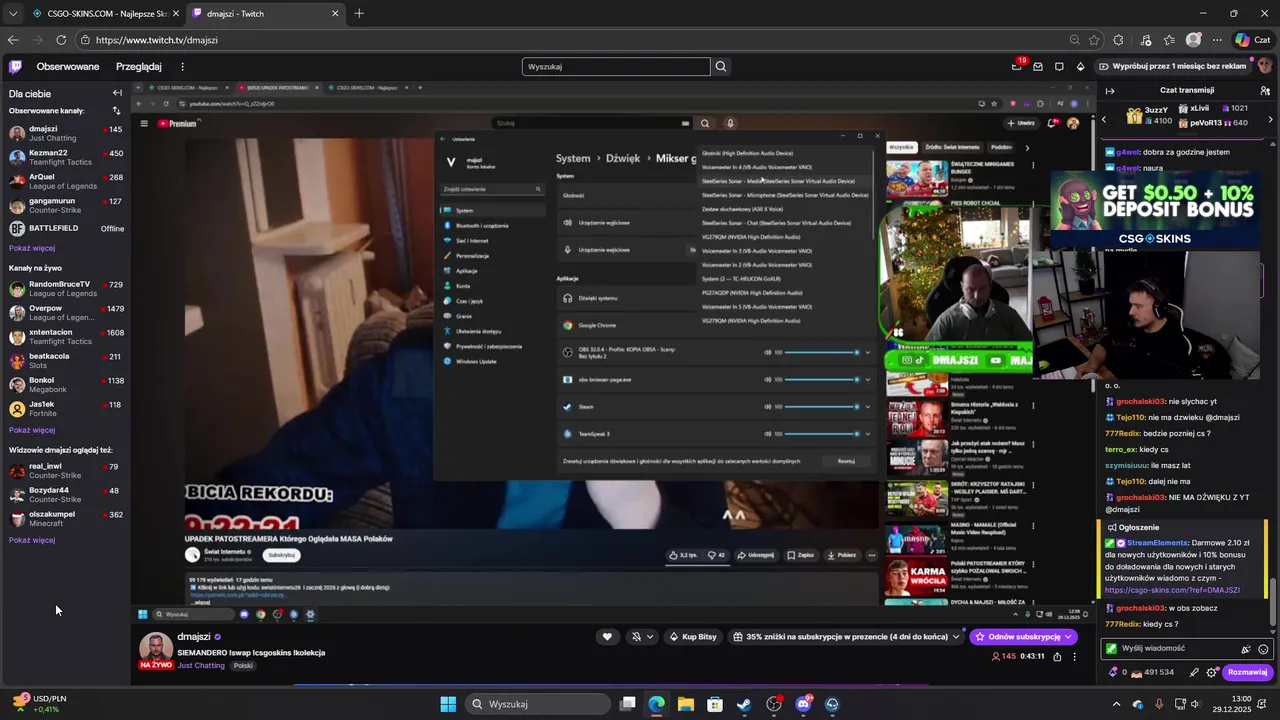Show previous gift leaderboard with left chevron
The image size is (1280, 720).
(x=1104, y=119)
